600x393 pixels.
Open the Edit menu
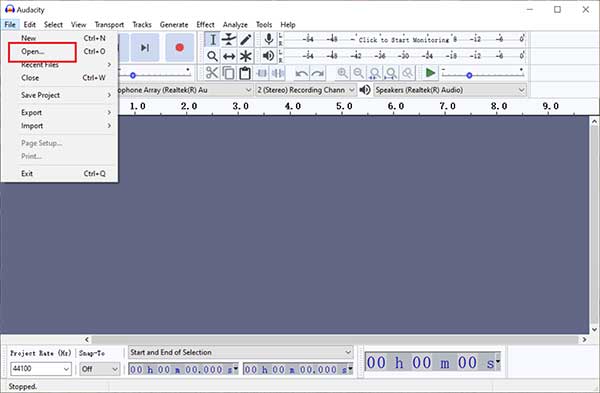29,25
